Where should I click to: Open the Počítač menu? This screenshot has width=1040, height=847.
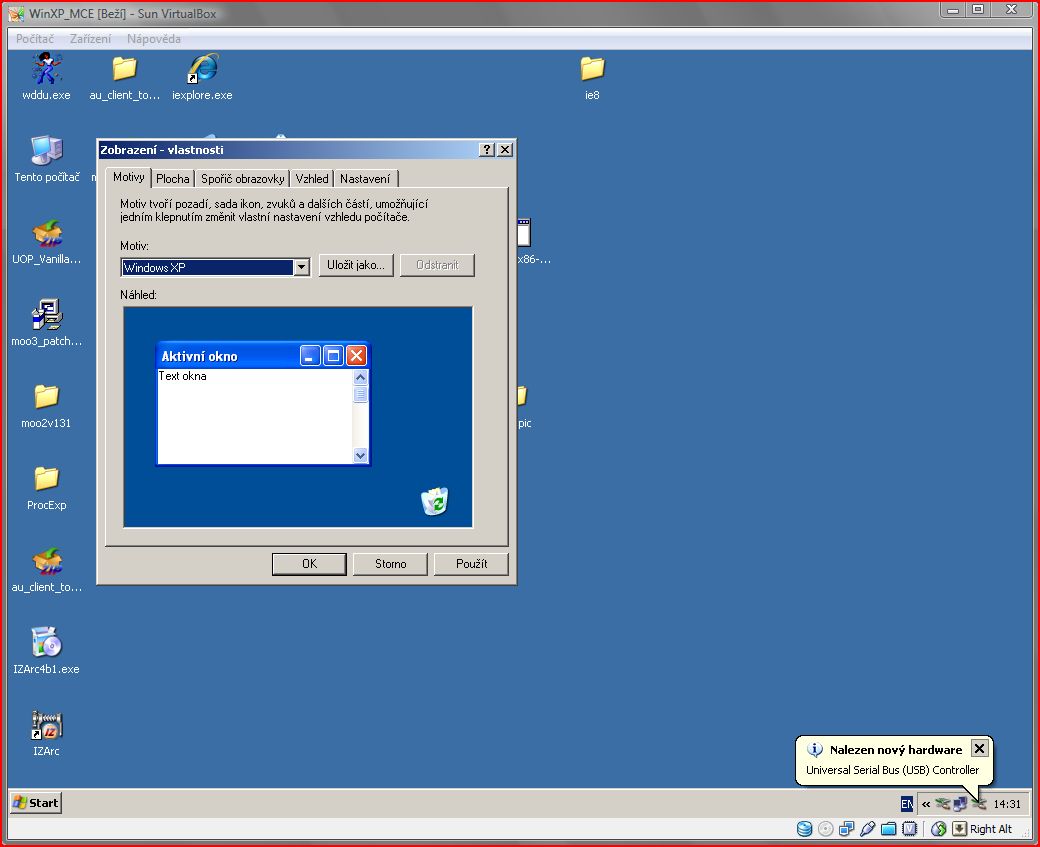click(x=35, y=38)
